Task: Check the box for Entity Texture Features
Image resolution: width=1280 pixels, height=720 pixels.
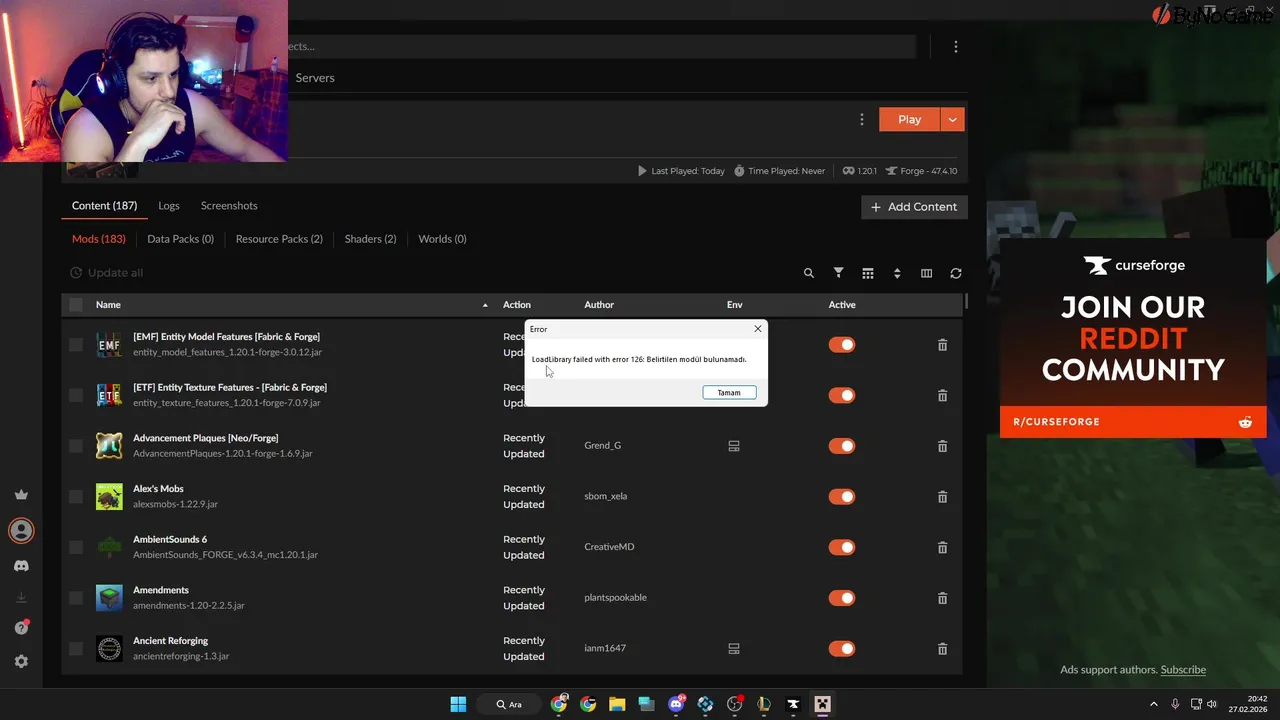Action: point(76,396)
